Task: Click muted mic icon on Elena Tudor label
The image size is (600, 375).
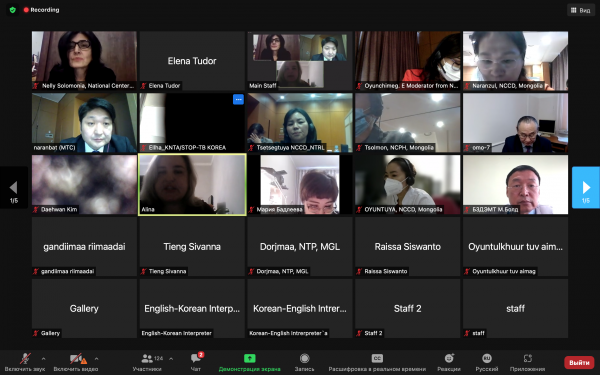Action: (144, 86)
